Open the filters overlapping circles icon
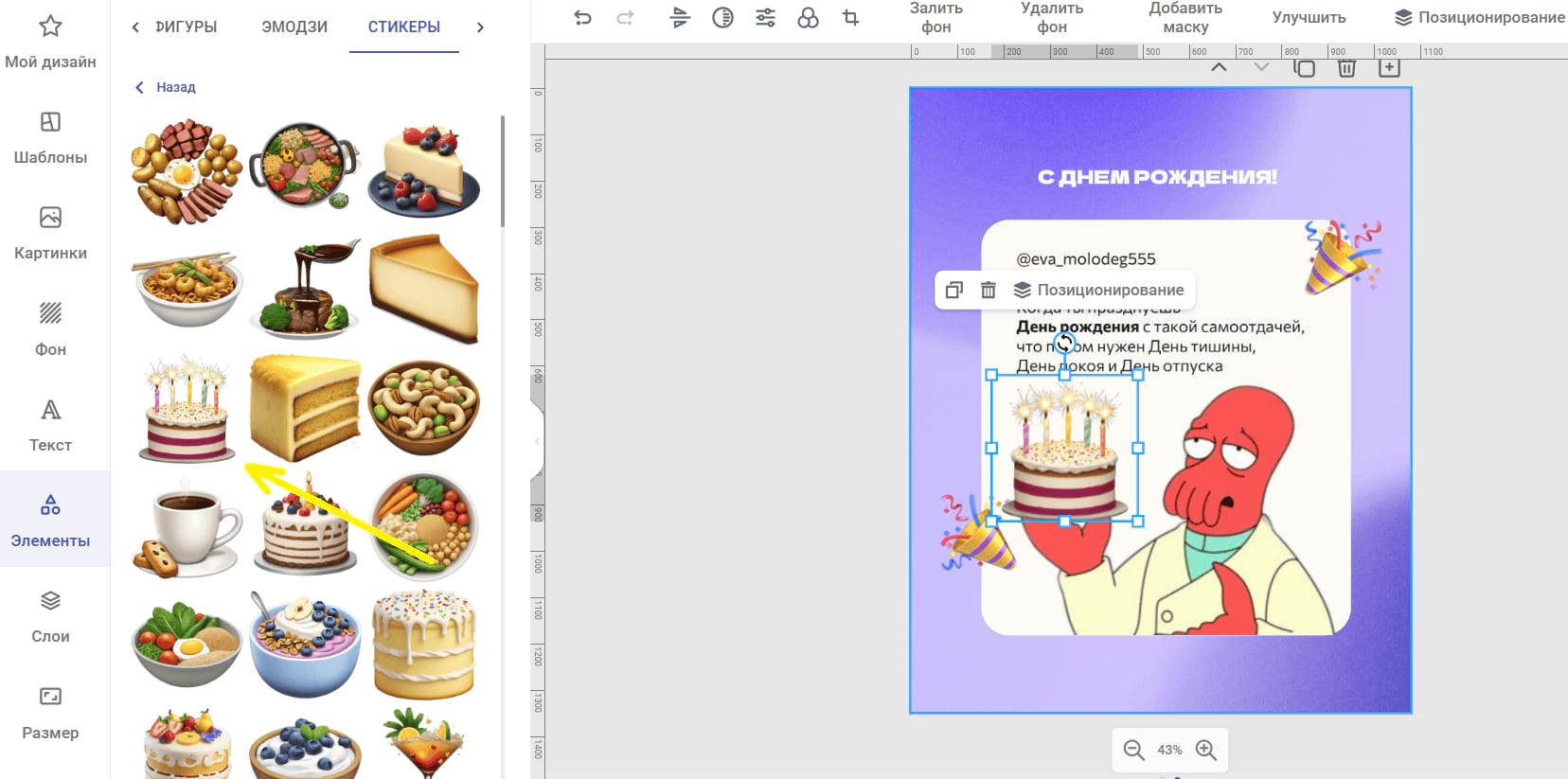Image resolution: width=1568 pixels, height=779 pixels. tap(808, 17)
